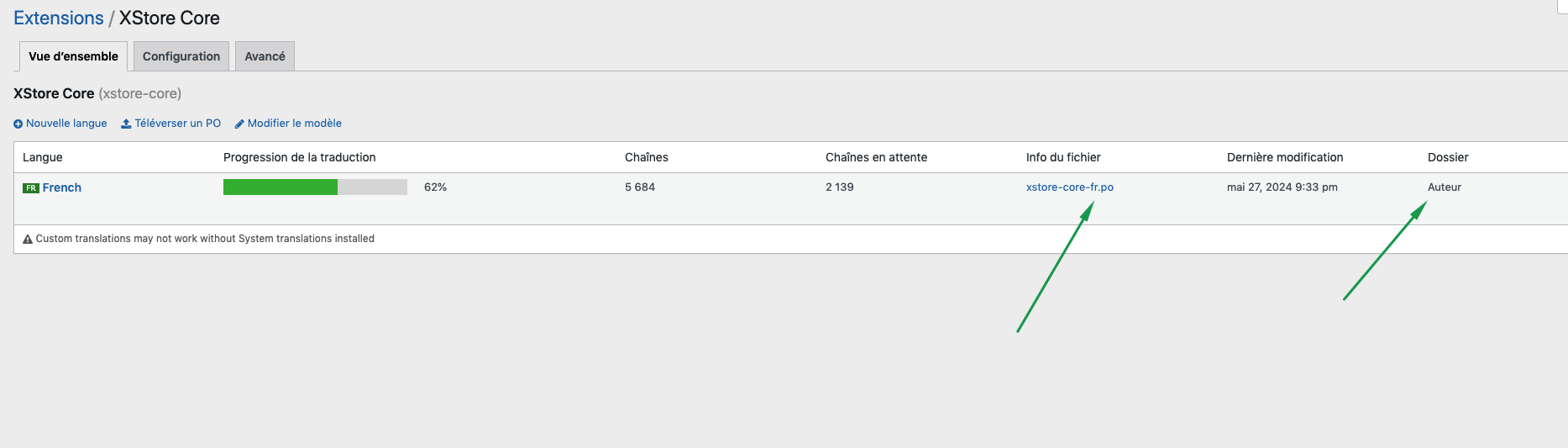Select Téléverser un PO link
This screenshot has height=448, width=1568.
point(178,124)
